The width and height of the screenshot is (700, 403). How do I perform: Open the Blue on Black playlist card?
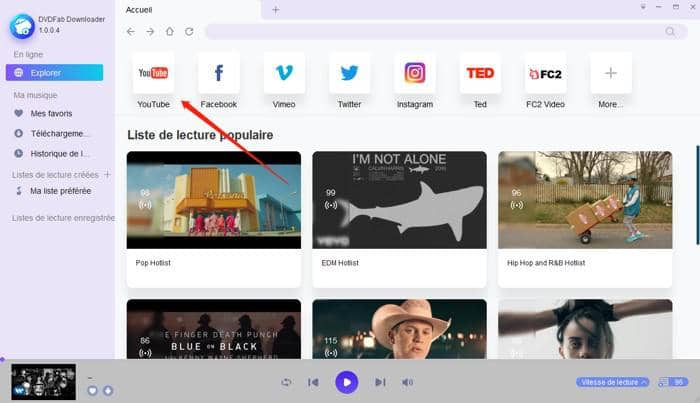pyautogui.click(x=214, y=329)
